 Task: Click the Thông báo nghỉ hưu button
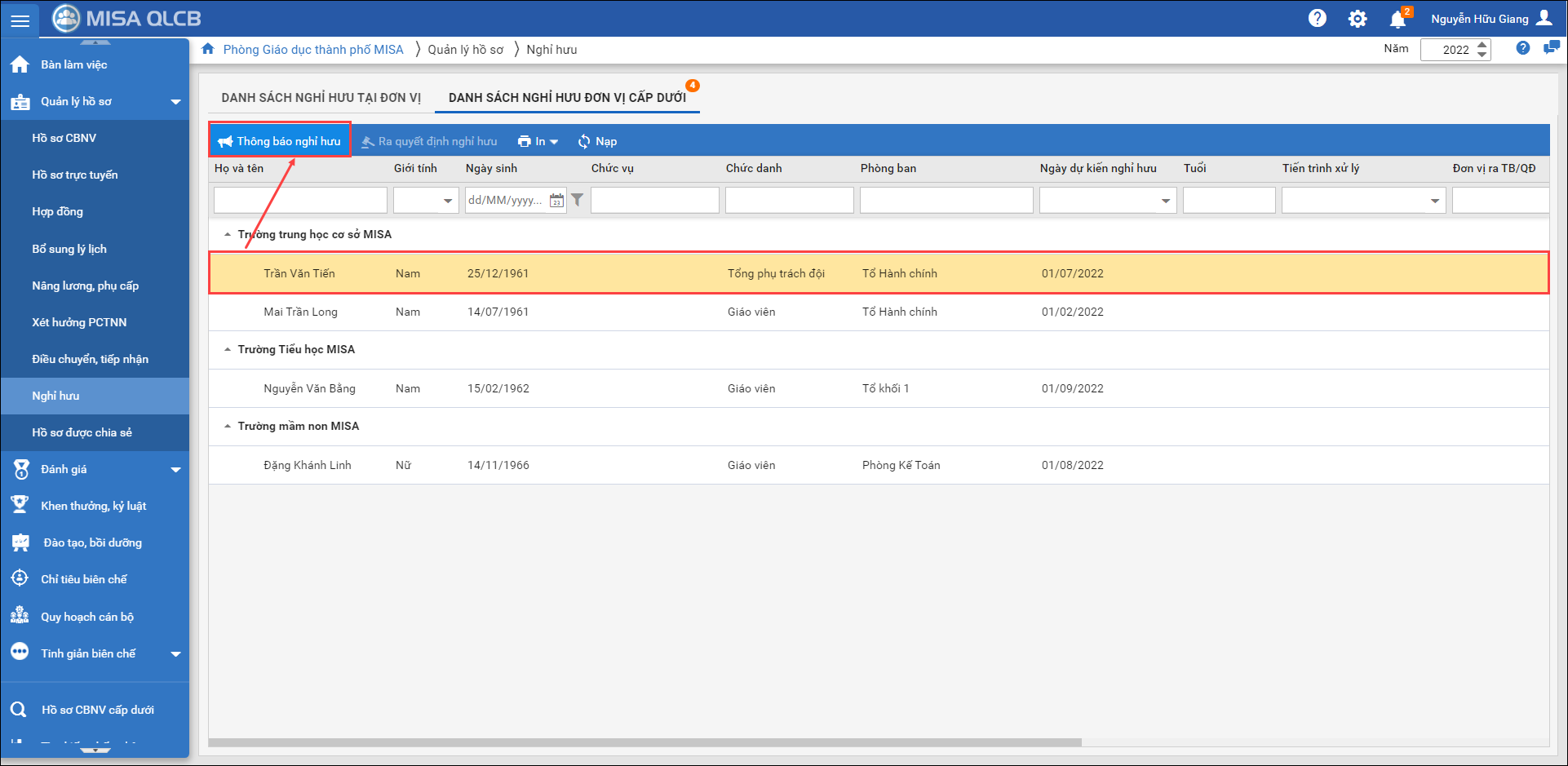280,141
